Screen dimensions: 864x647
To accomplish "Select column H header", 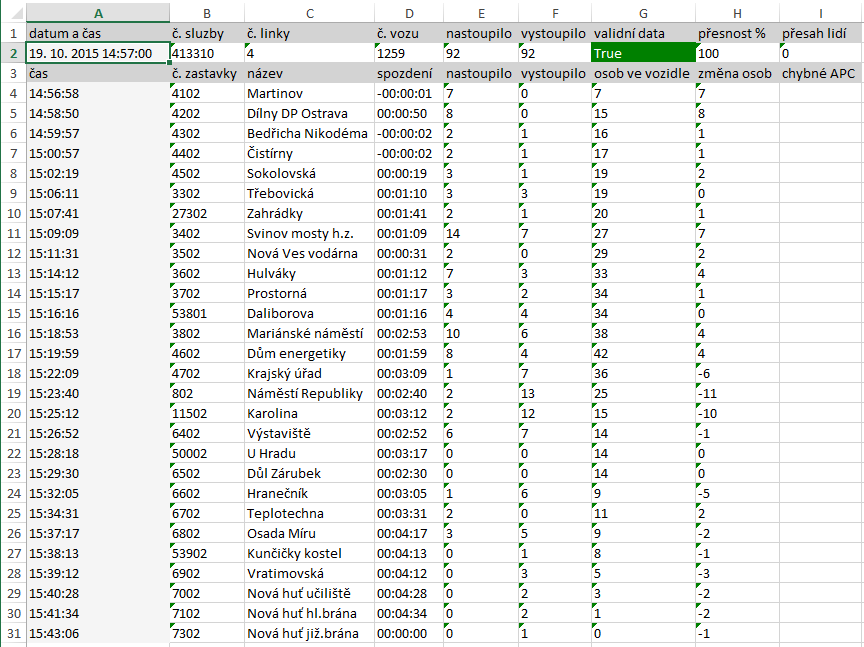I will [737, 13].
